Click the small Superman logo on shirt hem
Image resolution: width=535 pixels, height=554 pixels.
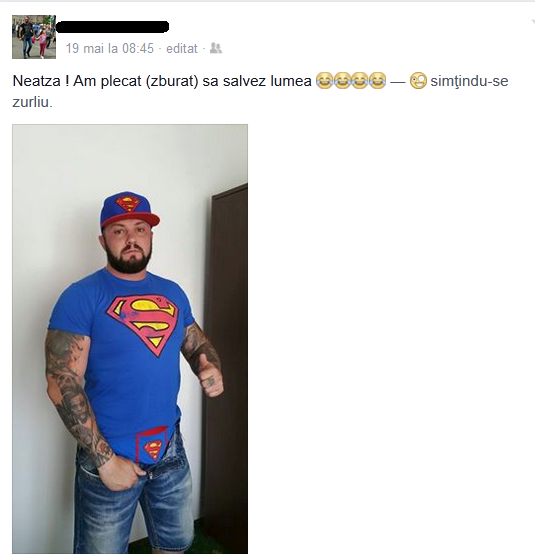(x=153, y=450)
